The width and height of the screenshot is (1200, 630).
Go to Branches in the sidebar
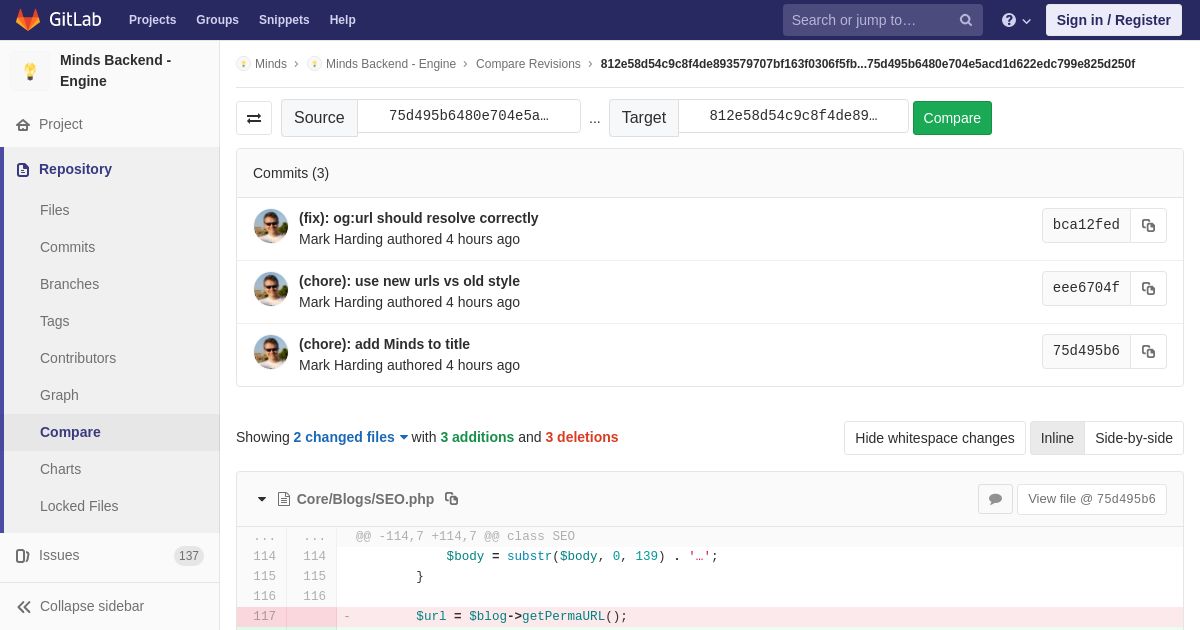pos(69,284)
